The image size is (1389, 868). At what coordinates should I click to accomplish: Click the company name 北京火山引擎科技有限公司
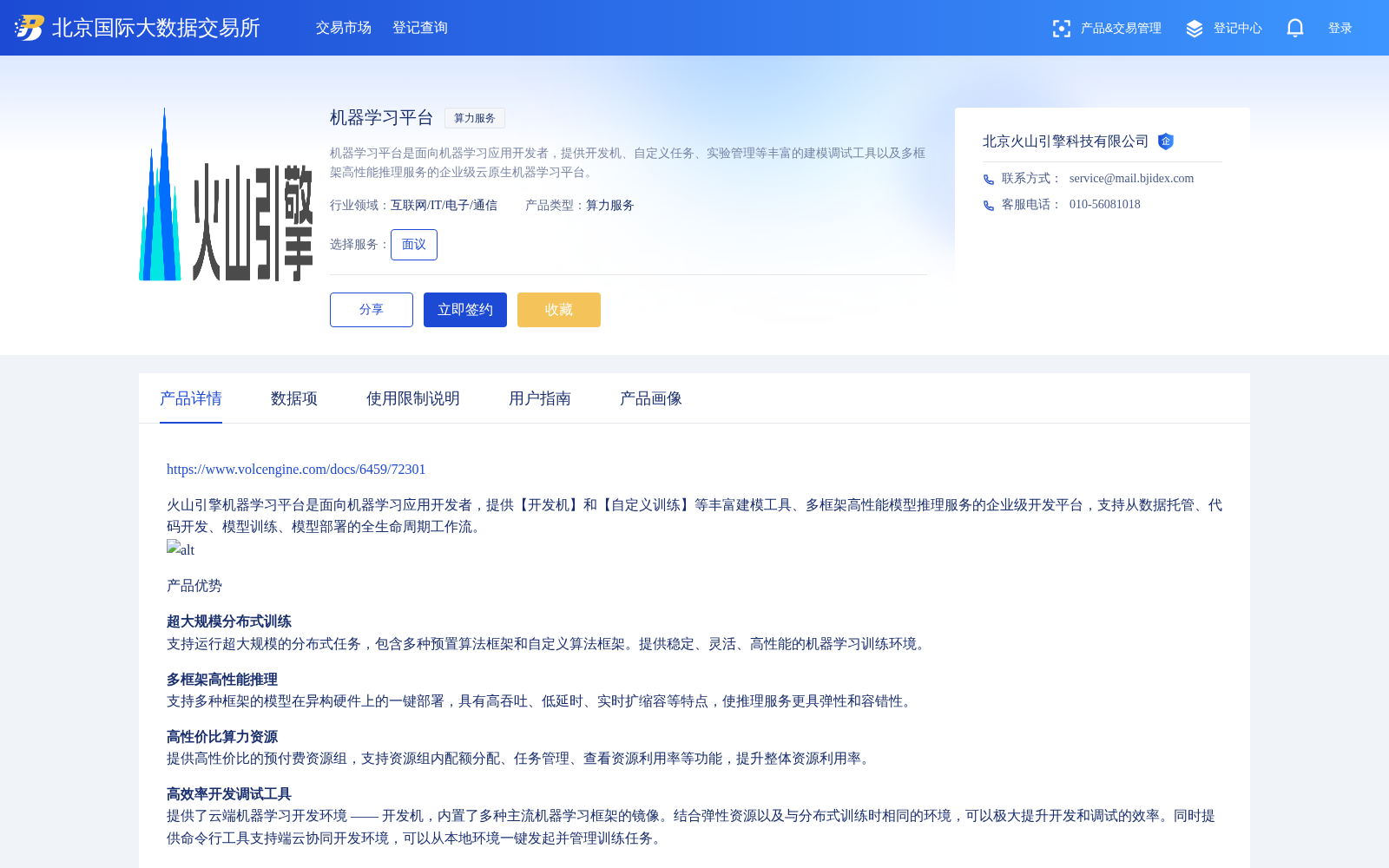point(1066,141)
